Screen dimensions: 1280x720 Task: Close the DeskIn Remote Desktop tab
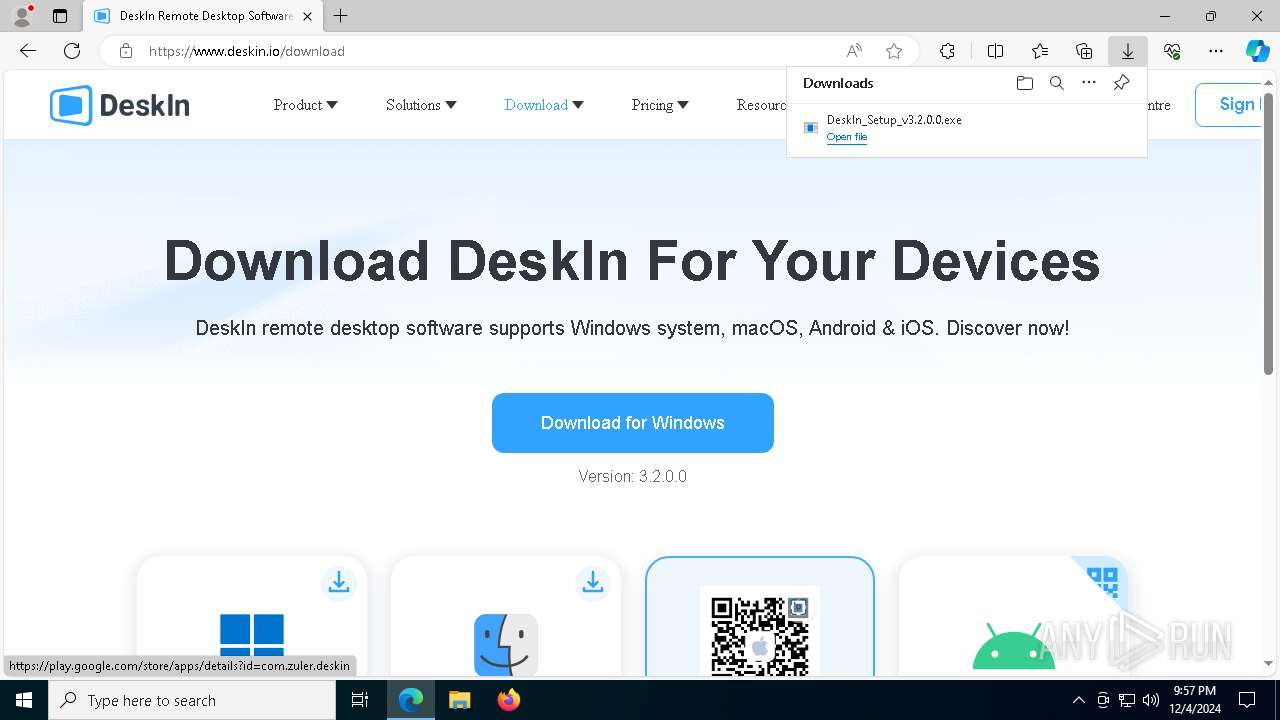tap(307, 16)
